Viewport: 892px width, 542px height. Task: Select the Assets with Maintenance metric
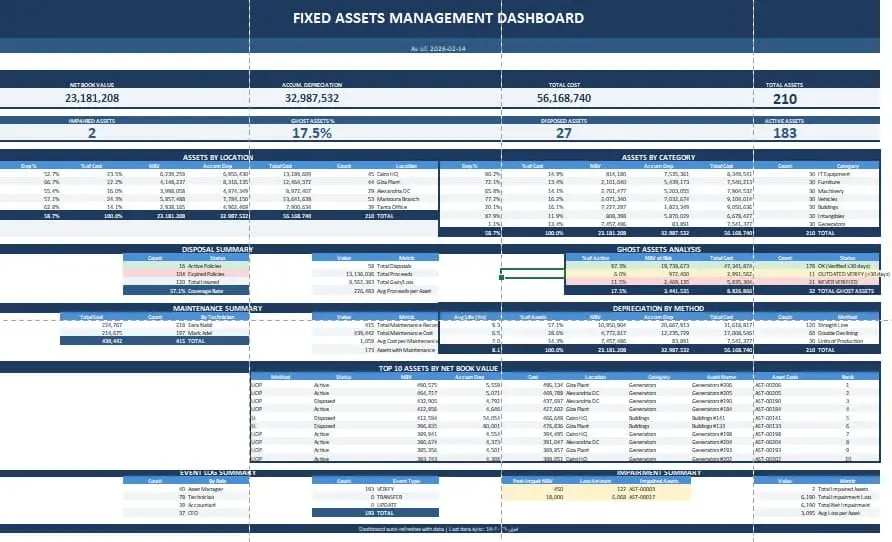pos(375,350)
